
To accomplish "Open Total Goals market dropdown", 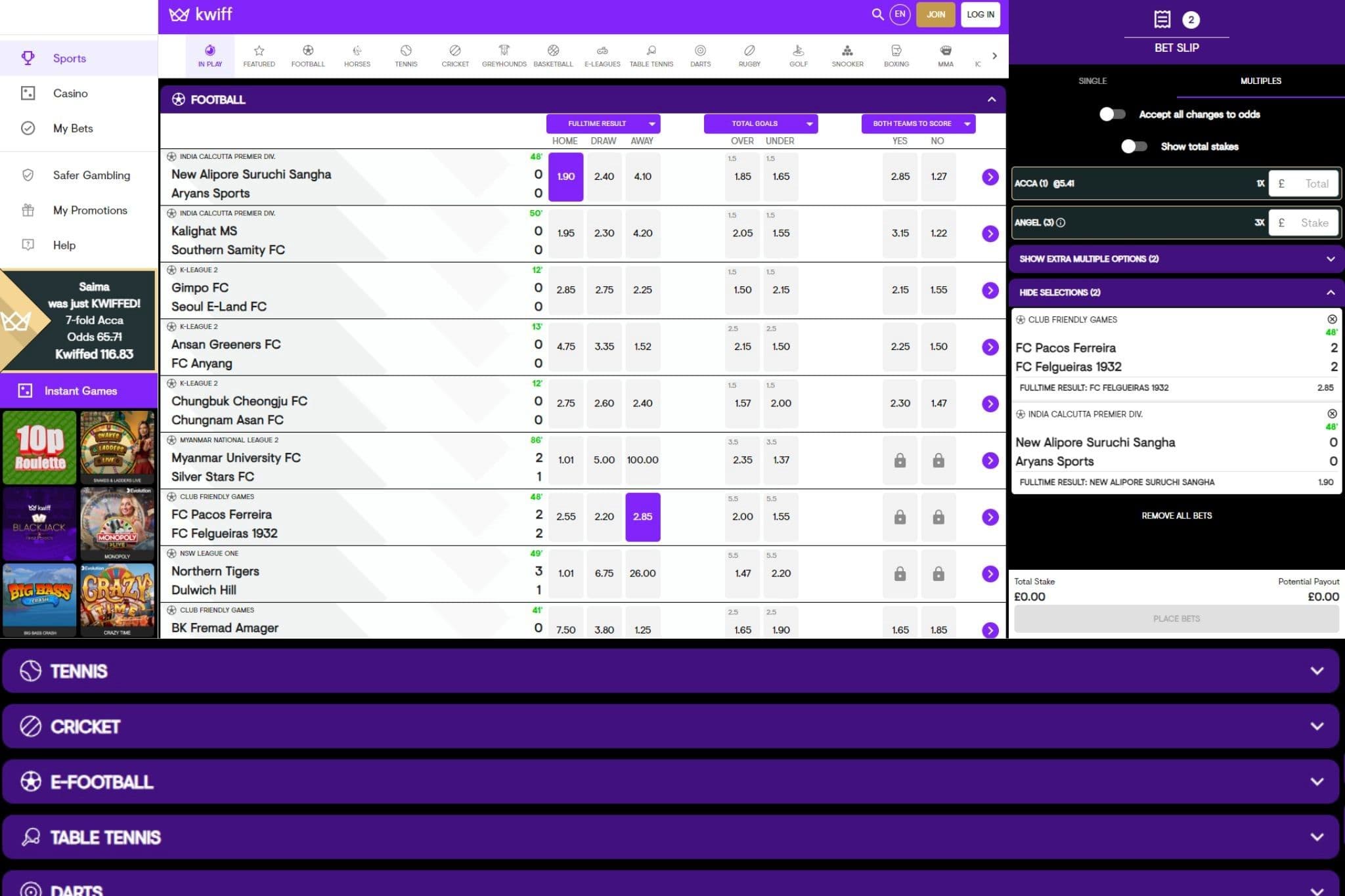I will pos(761,123).
